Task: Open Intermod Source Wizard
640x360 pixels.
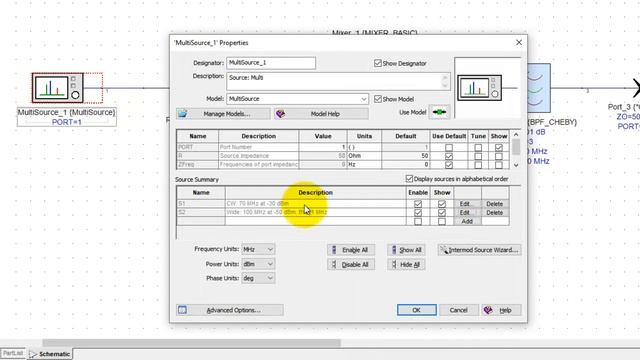Action: click(479, 250)
